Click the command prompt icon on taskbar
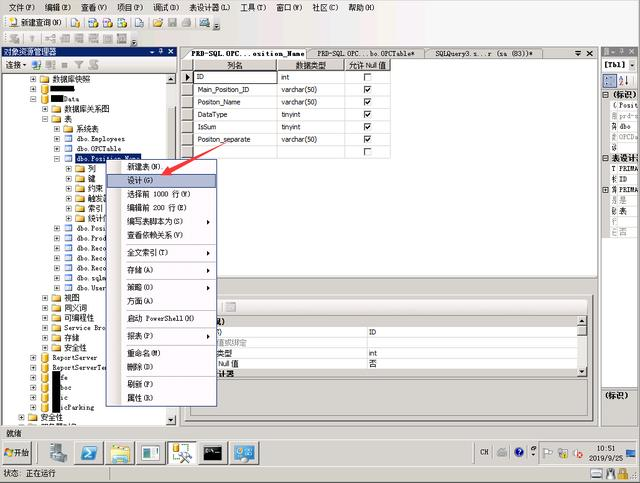The height and width of the screenshot is (483, 640). 213,453
